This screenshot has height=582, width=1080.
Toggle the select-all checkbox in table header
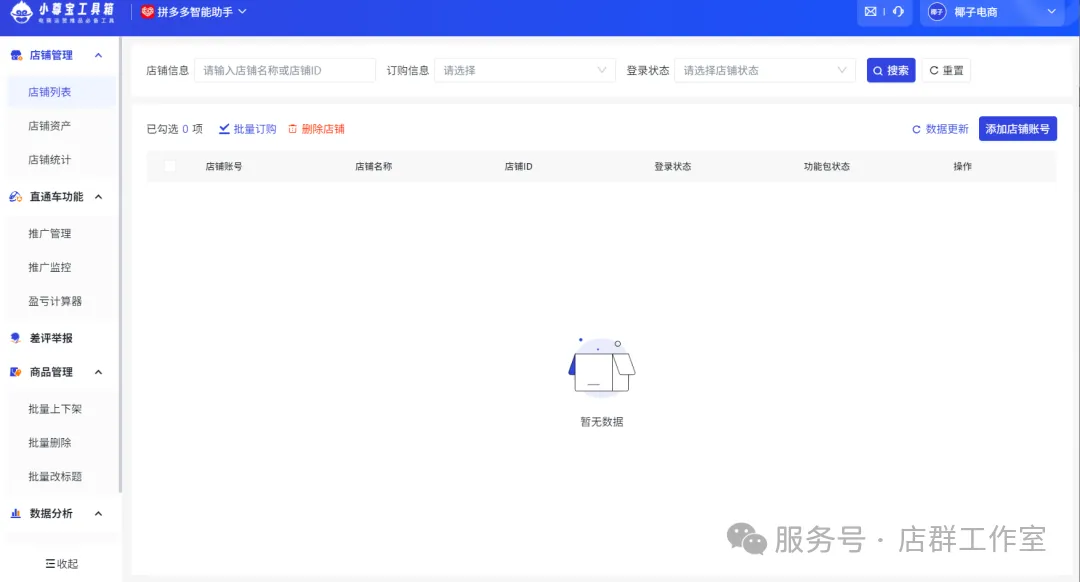point(170,166)
